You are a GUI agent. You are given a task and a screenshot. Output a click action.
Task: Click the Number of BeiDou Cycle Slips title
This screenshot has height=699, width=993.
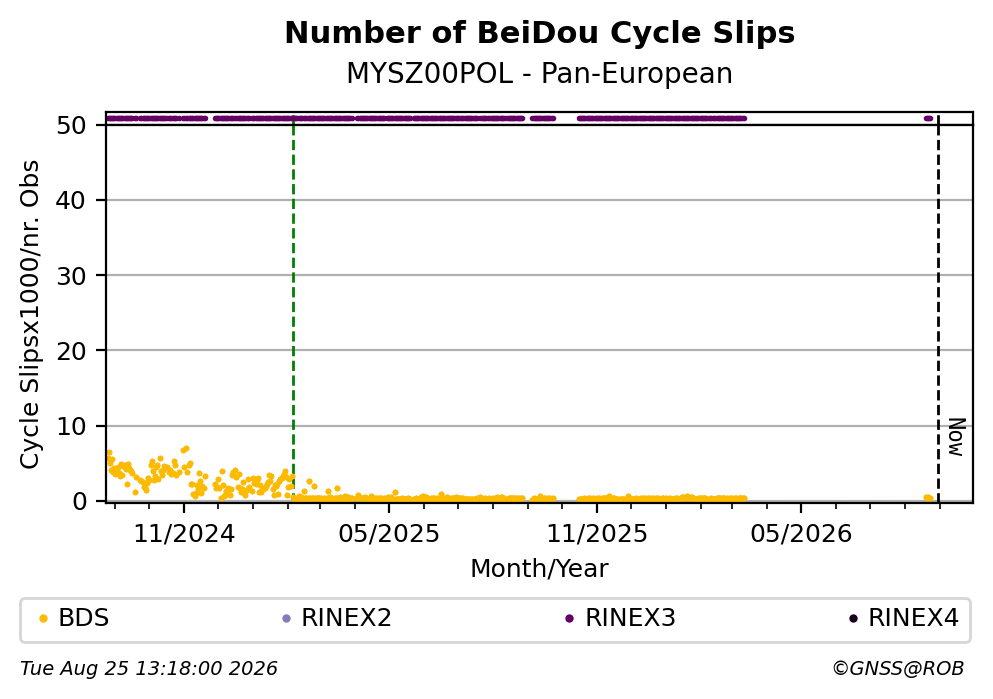pyautogui.click(x=540, y=33)
